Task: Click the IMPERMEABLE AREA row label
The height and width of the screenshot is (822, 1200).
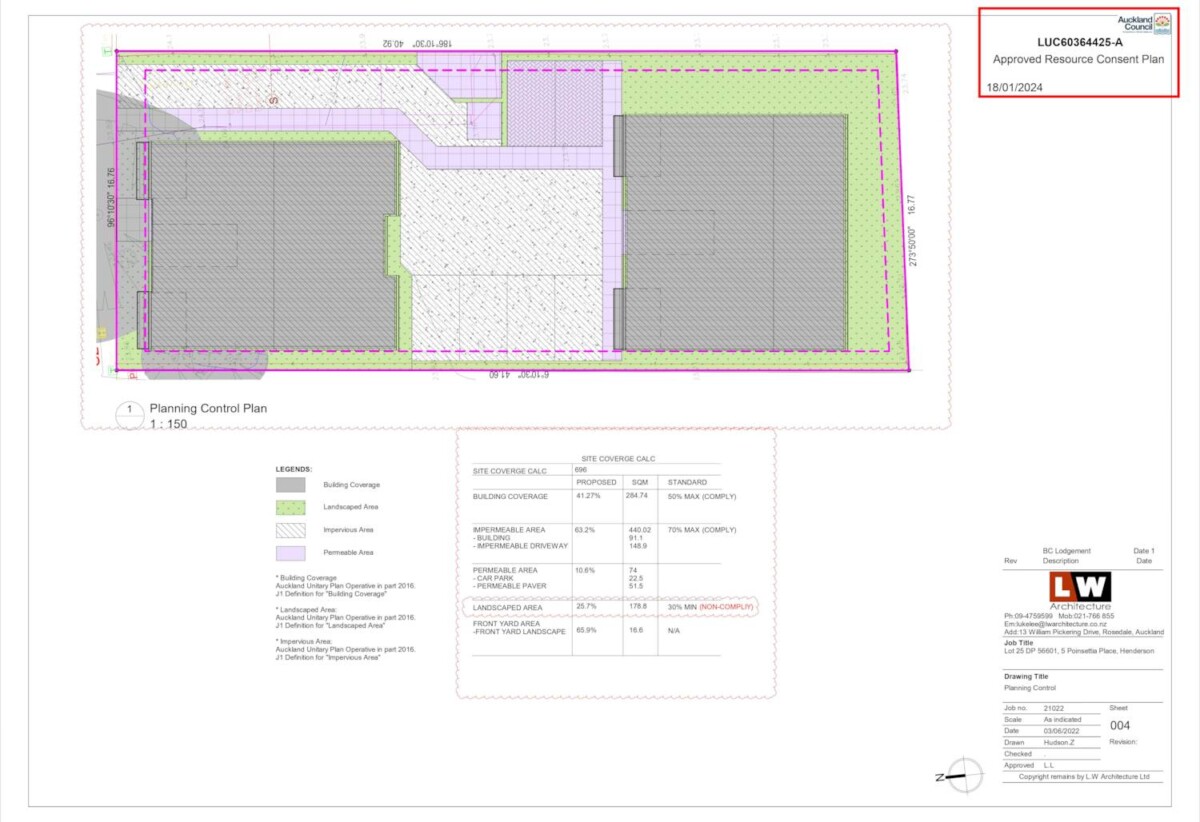Action: 509,530
